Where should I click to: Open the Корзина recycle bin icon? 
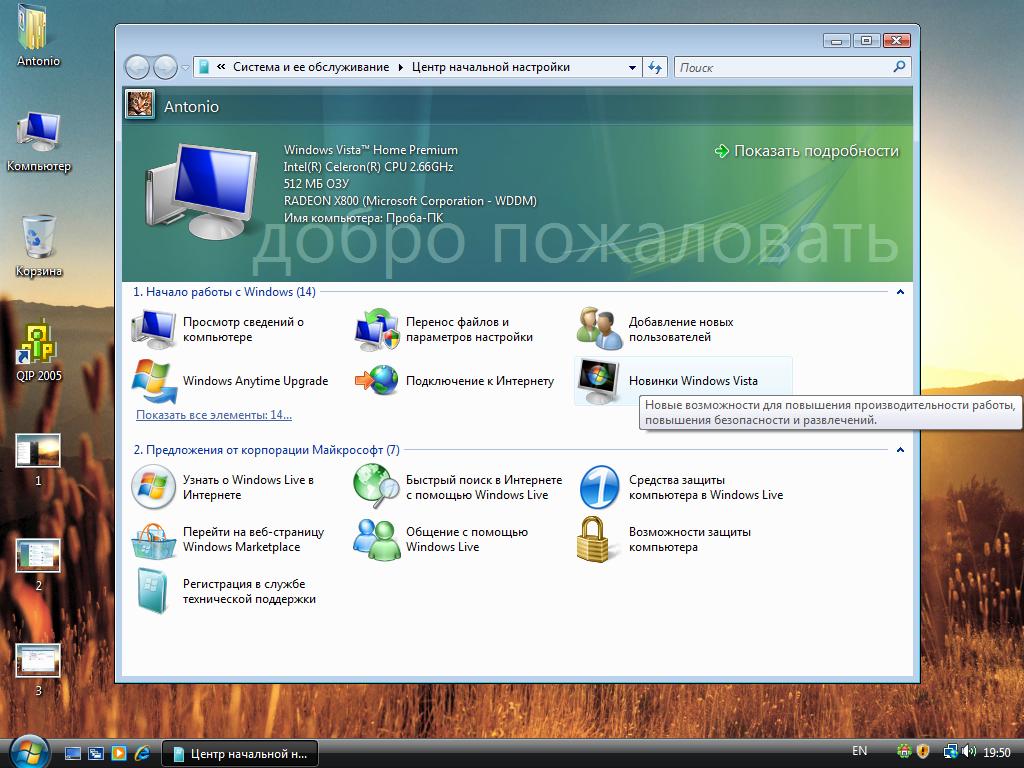pyautogui.click(x=38, y=238)
